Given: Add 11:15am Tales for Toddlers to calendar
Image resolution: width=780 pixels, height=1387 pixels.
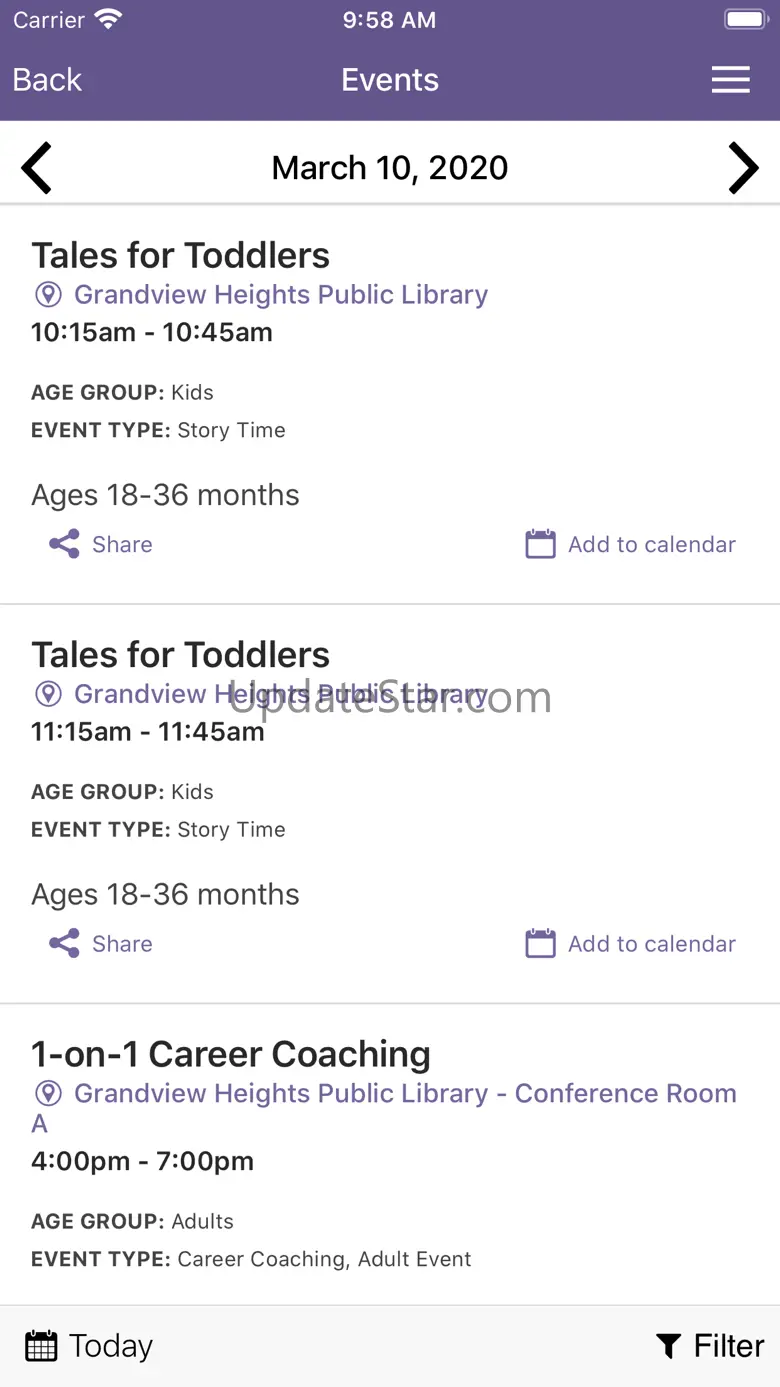Looking at the screenshot, I should click(652, 944).
